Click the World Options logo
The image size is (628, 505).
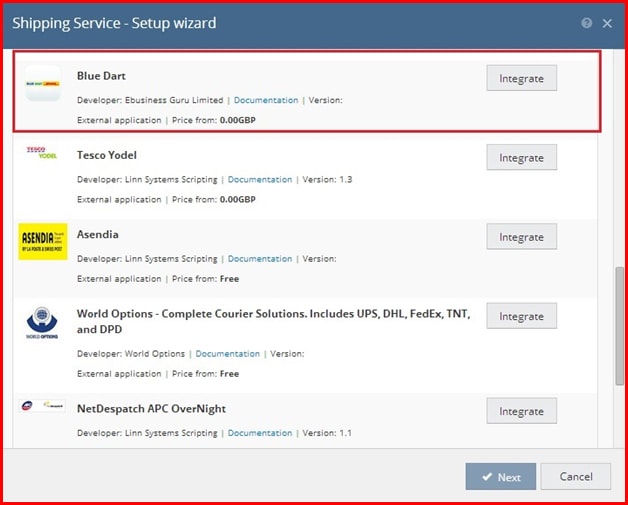click(x=42, y=323)
